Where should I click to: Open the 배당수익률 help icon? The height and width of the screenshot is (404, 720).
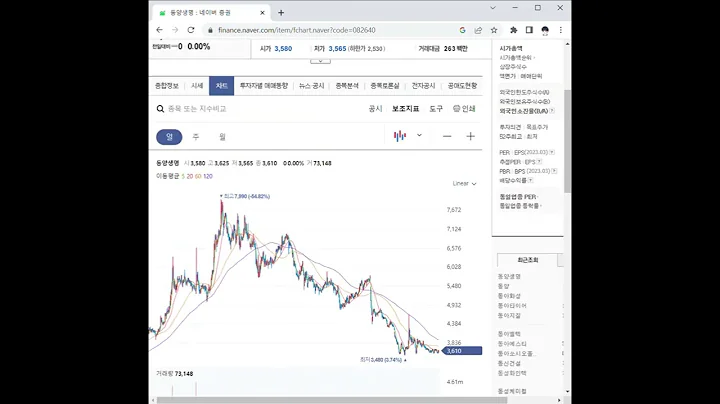(x=530, y=180)
